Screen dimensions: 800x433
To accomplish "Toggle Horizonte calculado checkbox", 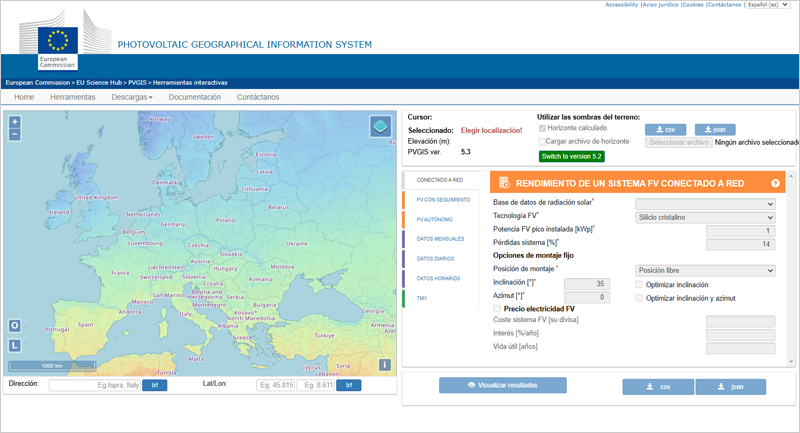I will [542, 129].
